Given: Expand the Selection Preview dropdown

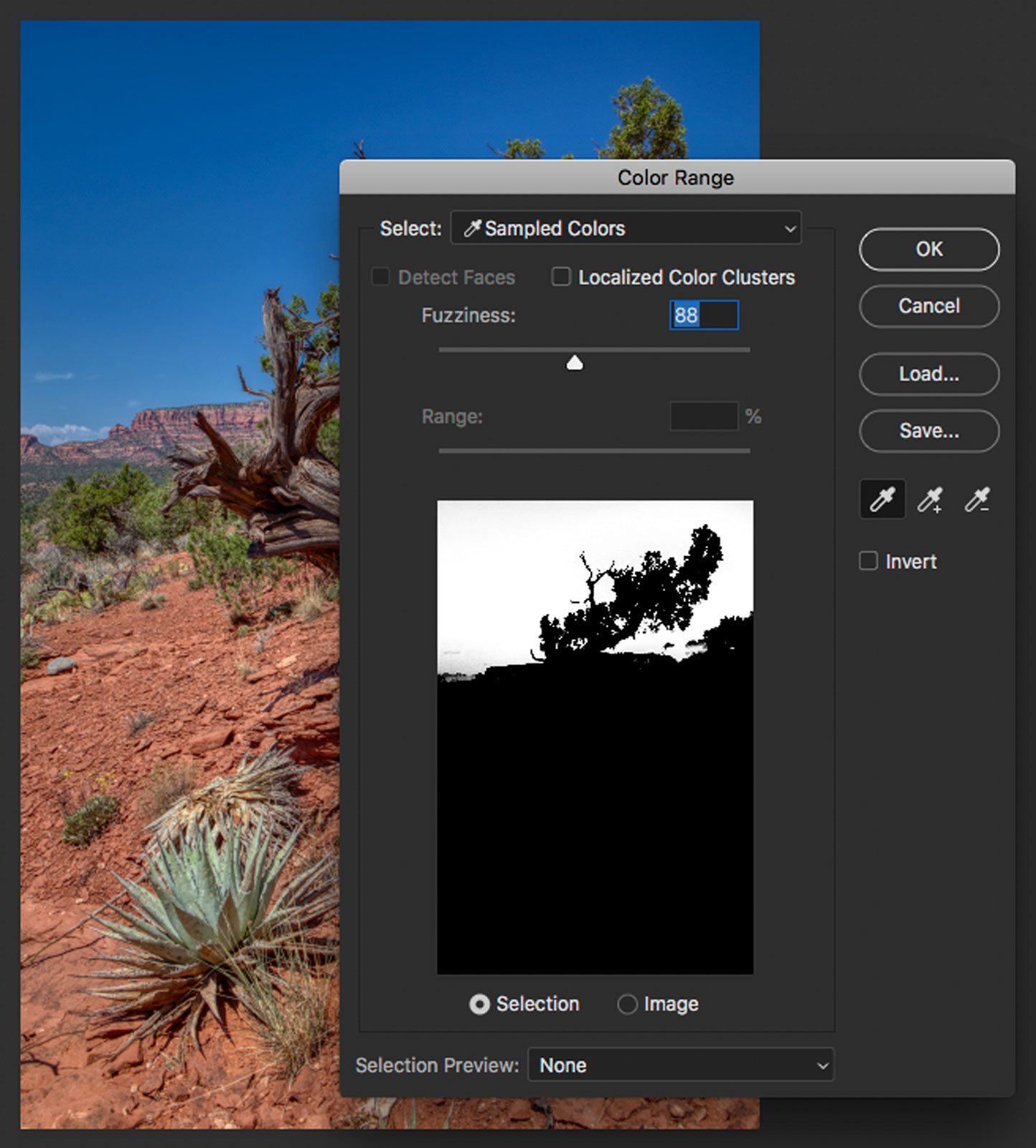Looking at the screenshot, I should [680, 1065].
